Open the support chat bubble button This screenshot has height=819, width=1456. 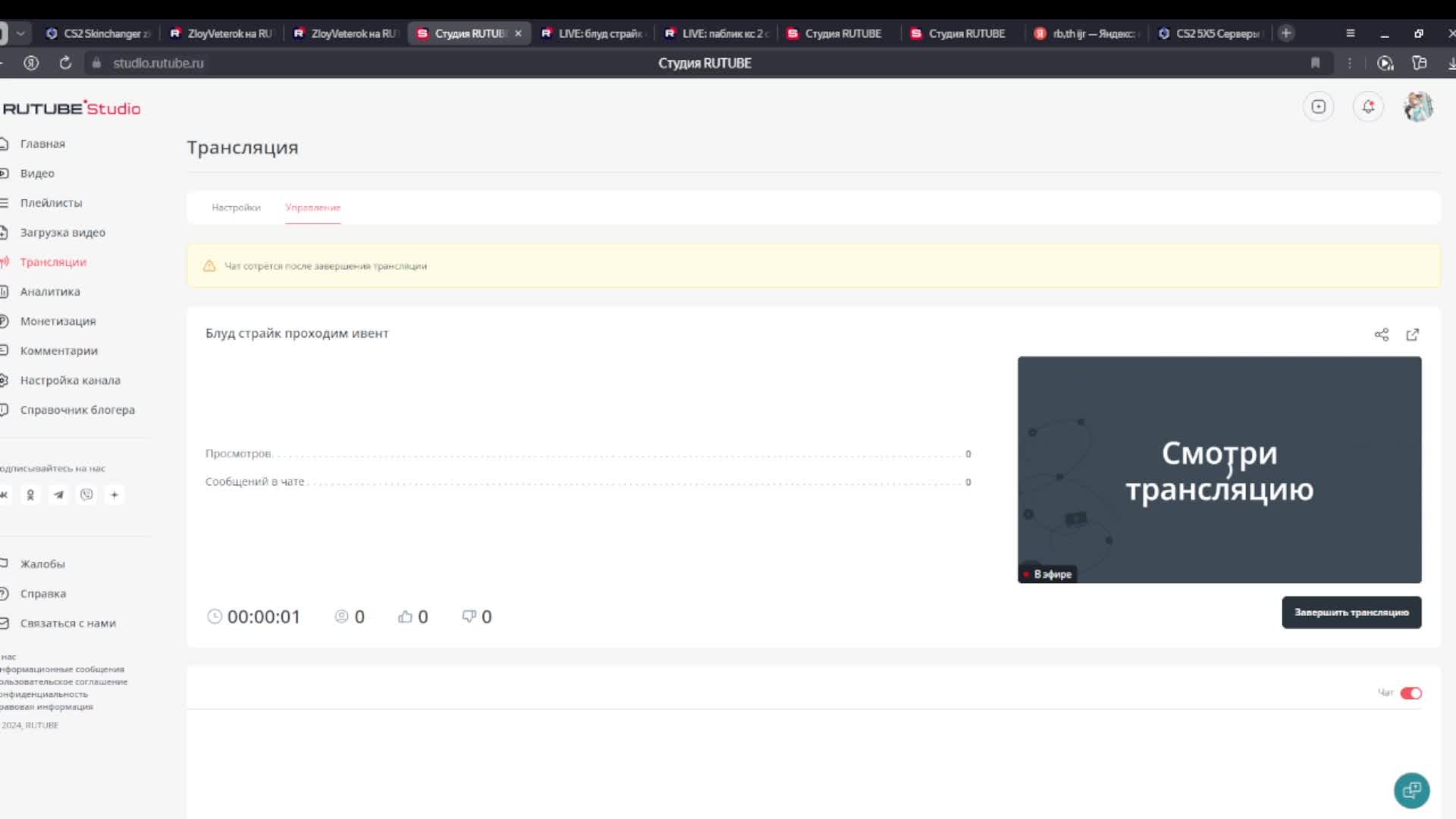[x=1411, y=791]
